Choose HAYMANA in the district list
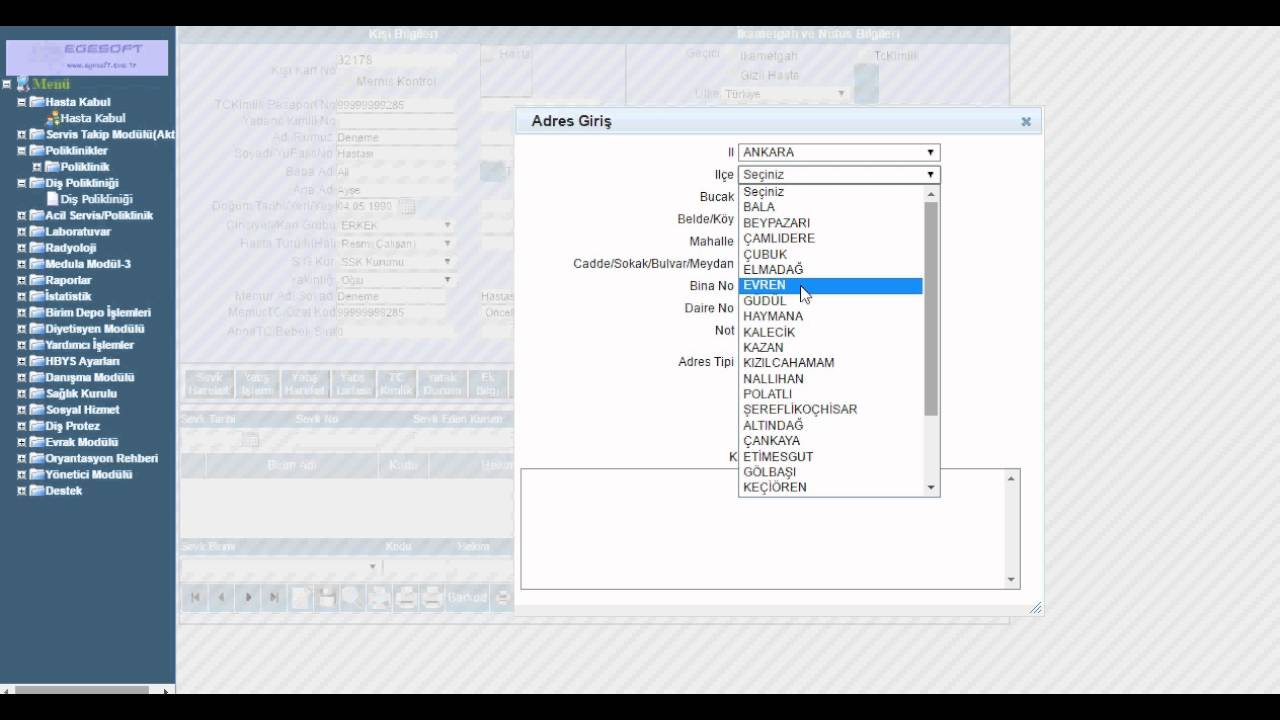 830,316
